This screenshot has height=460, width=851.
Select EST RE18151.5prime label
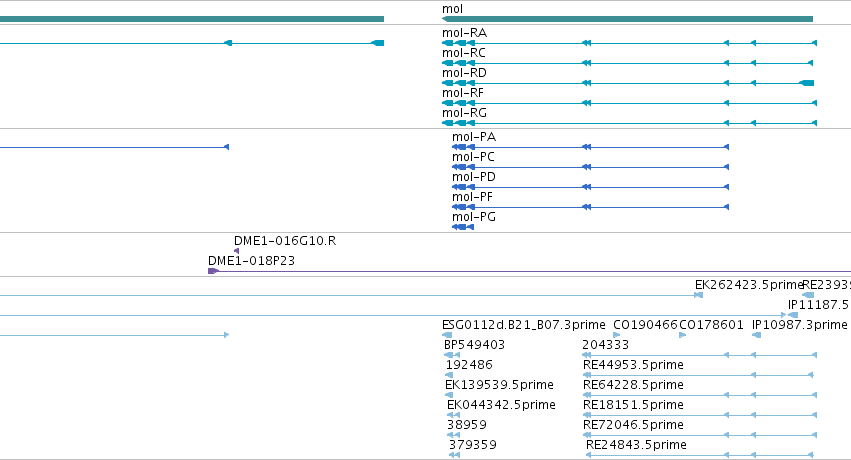pos(633,405)
